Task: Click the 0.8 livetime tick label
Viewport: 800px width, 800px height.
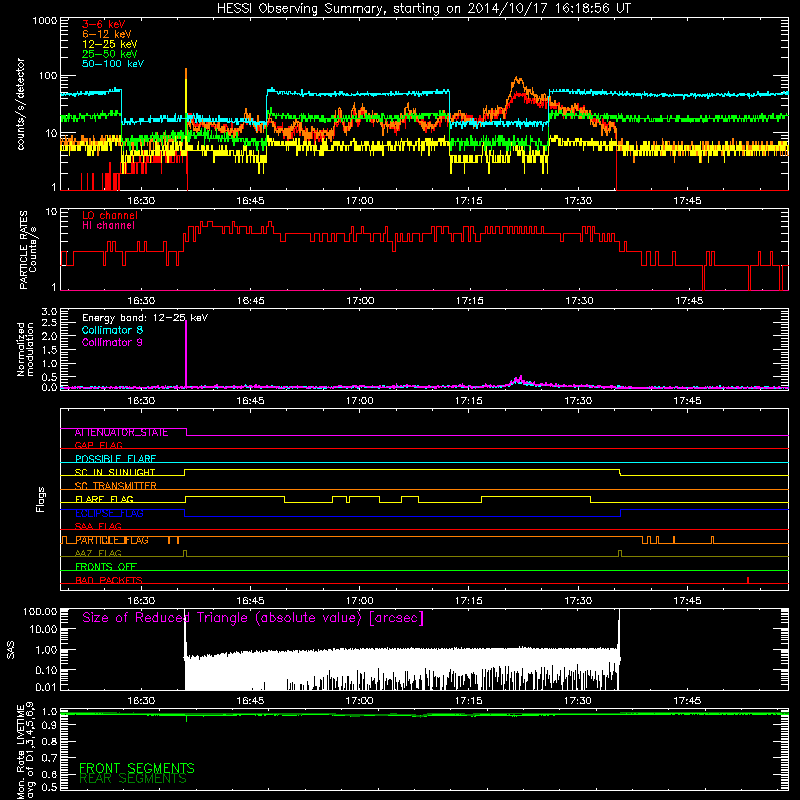Action: click(50, 741)
